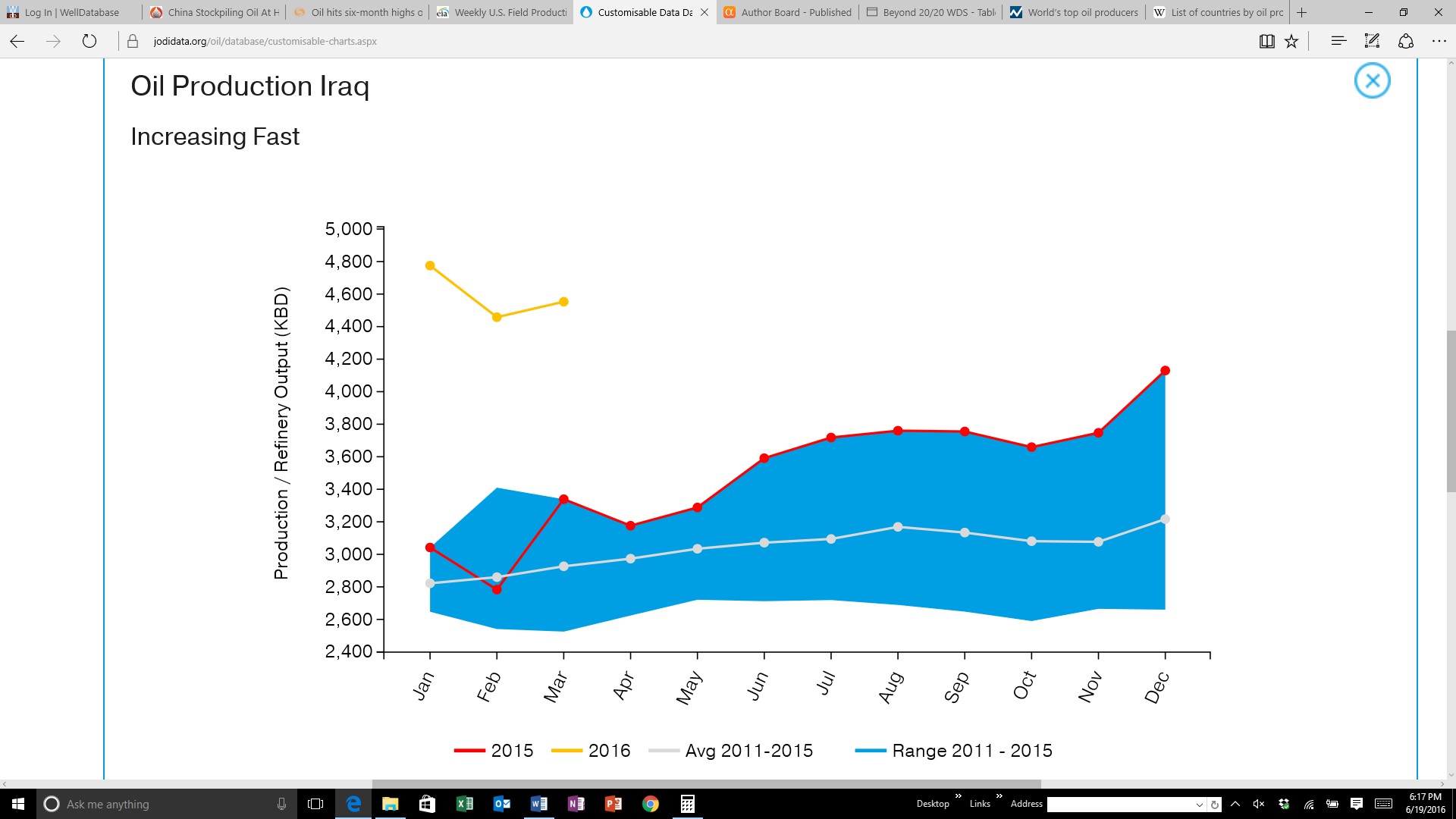Go back to previous page arrow
The height and width of the screenshot is (819, 1456).
click(x=17, y=41)
